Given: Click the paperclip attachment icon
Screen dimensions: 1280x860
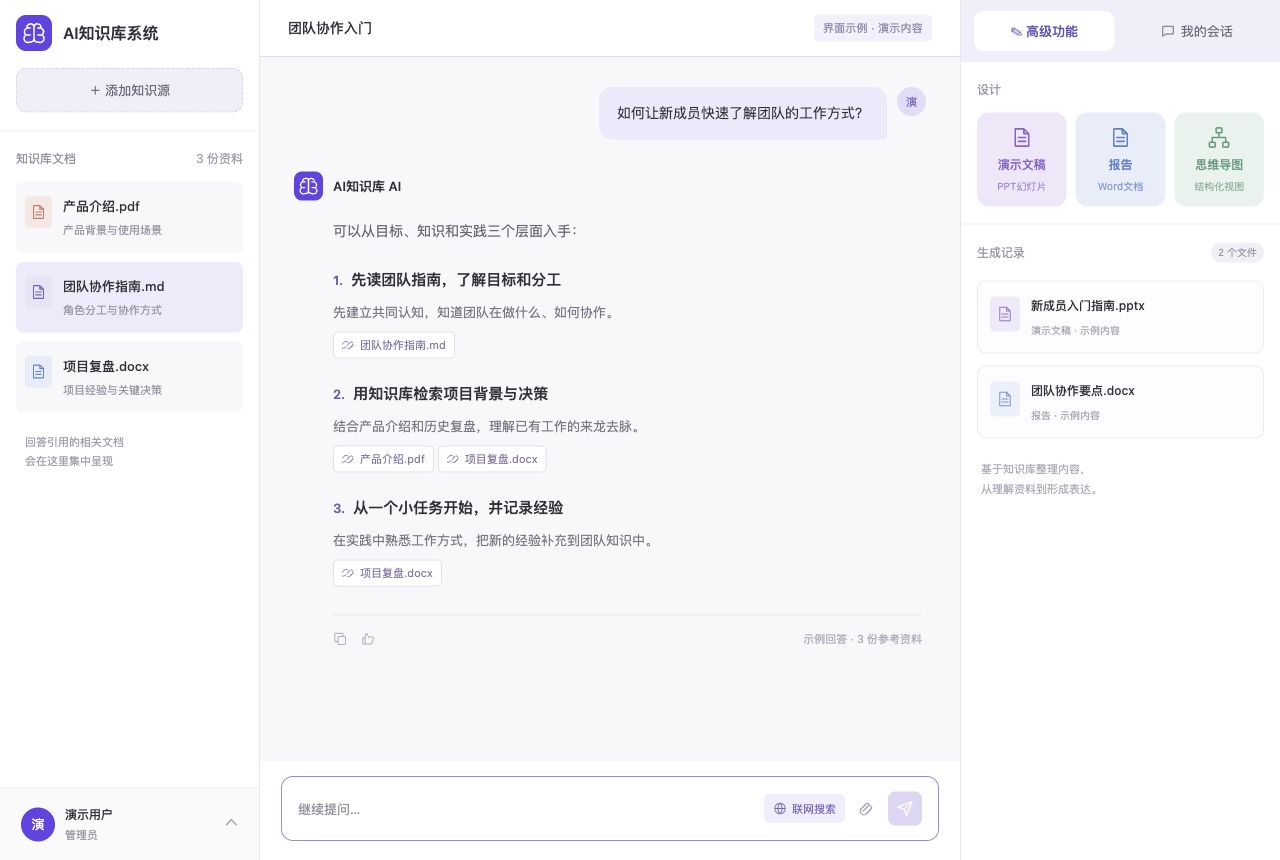Looking at the screenshot, I should pyautogui.click(x=866, y=809).
